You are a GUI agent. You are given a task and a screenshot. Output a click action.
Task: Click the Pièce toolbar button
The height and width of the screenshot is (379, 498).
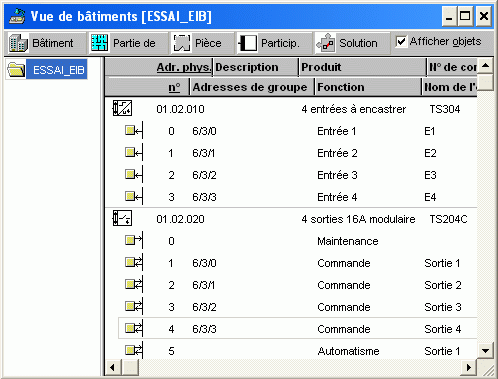coord(202,43)
